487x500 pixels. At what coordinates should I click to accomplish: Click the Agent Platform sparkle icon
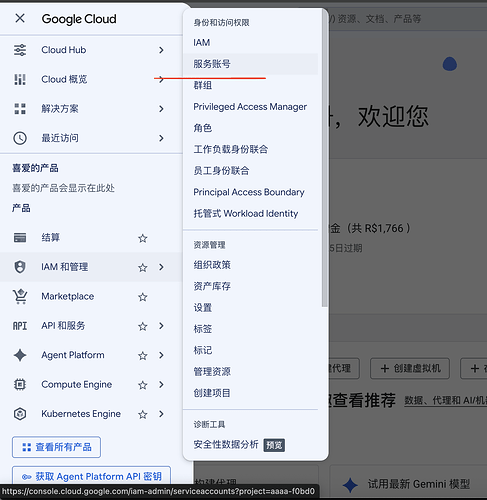pyautogui.click(x=20, y=355)
